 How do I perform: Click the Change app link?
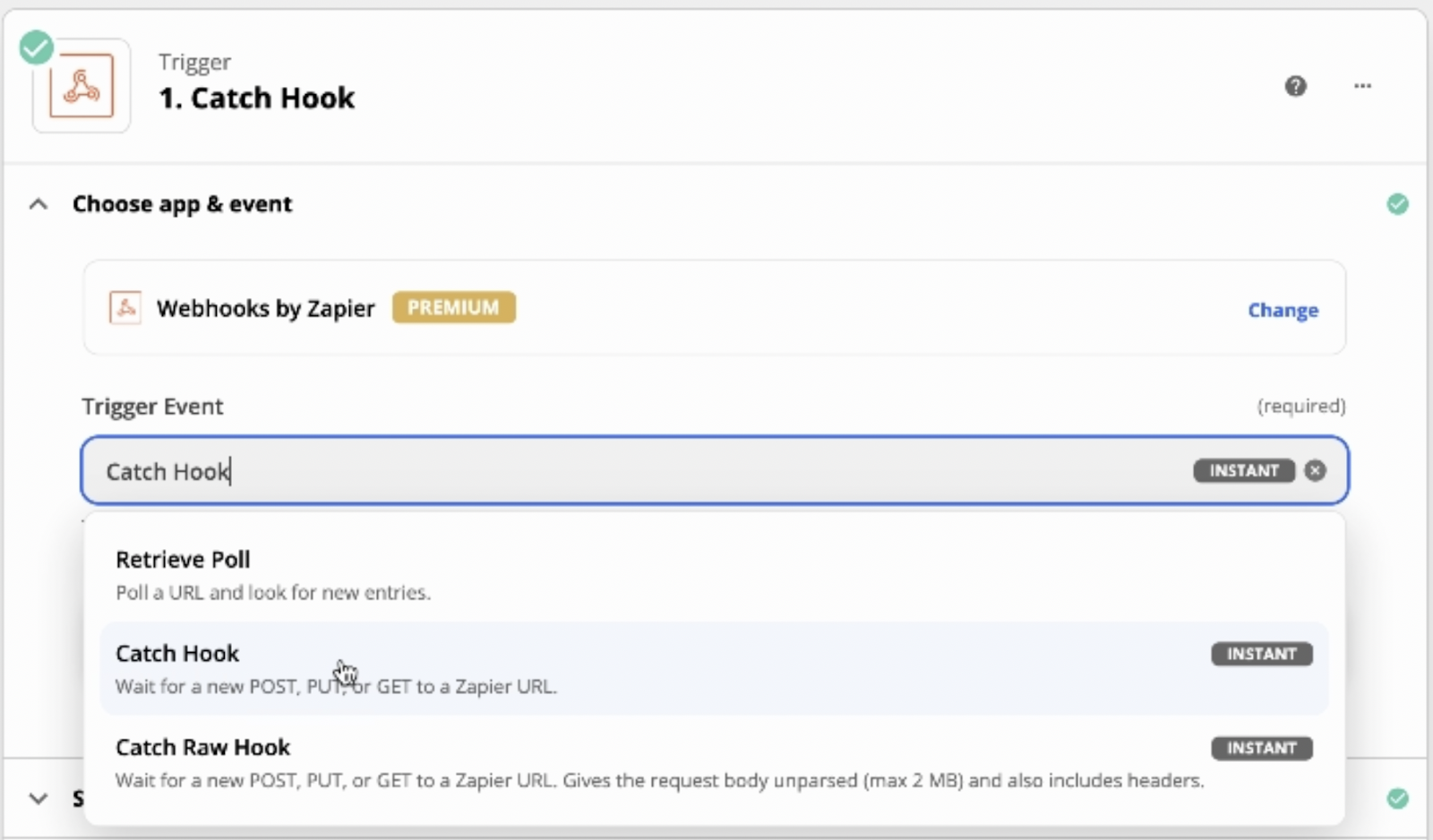click(1283, 310)
